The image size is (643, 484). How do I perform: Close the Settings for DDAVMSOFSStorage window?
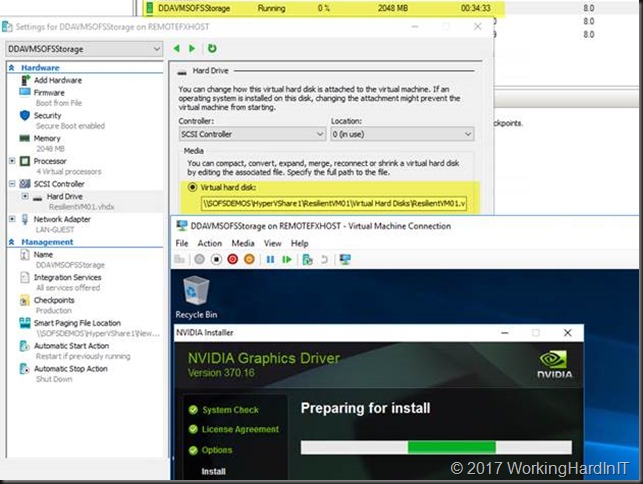point(477,27)
